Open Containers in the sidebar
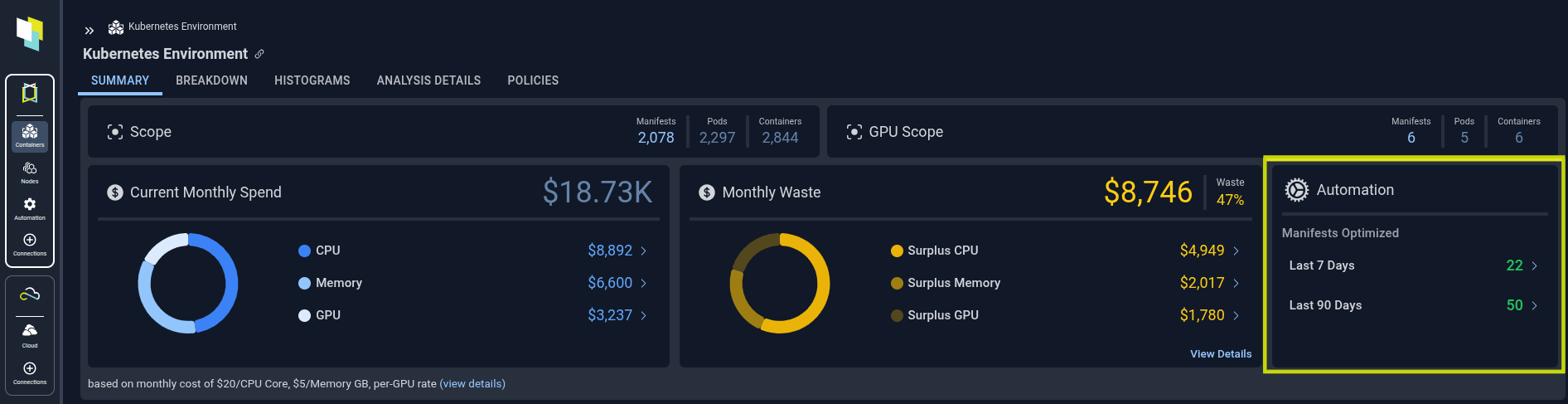The width and height of the screenshot is (1568, 404). [x=30, y=136]
